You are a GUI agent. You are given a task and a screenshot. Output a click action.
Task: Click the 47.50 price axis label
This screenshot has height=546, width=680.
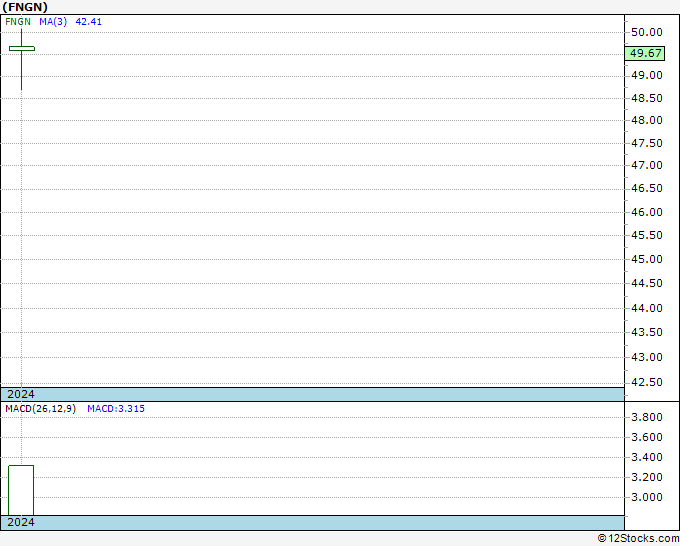click(647, 143)
